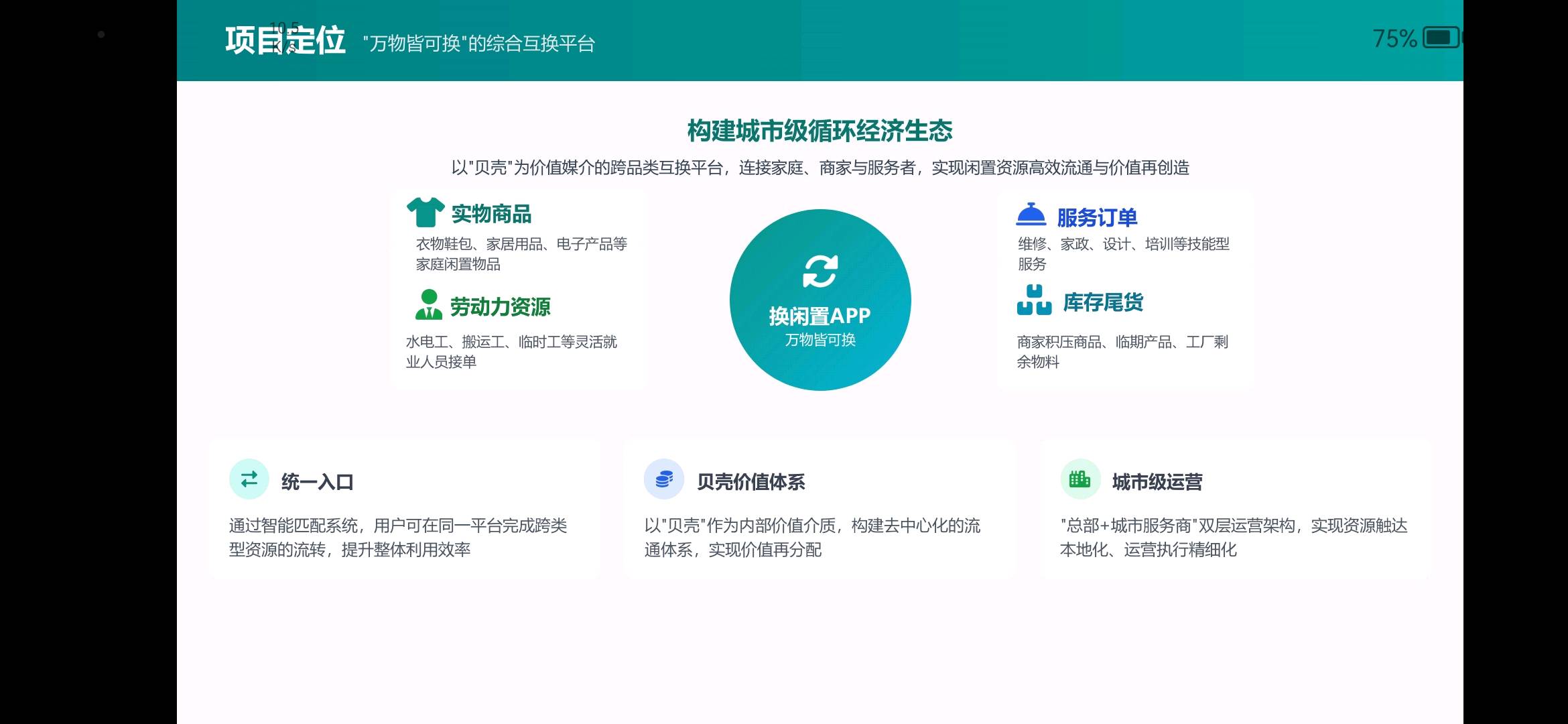Viewport: 1568px width, 724px height.
Task: Click the 统一入口 card title
Action: pos(317,481)
